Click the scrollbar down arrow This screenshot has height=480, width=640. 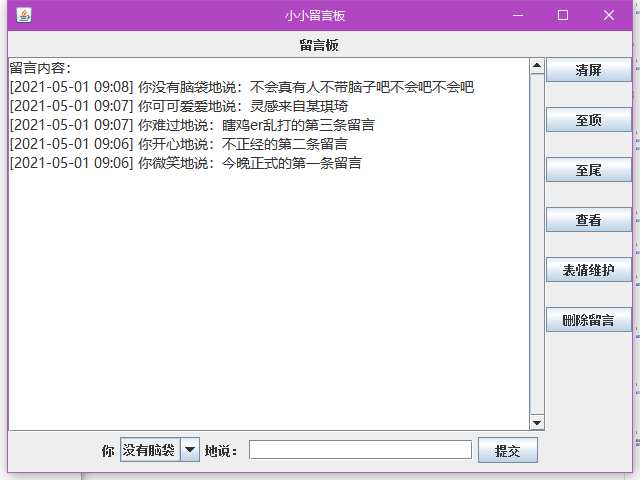[x=537, y=423]
